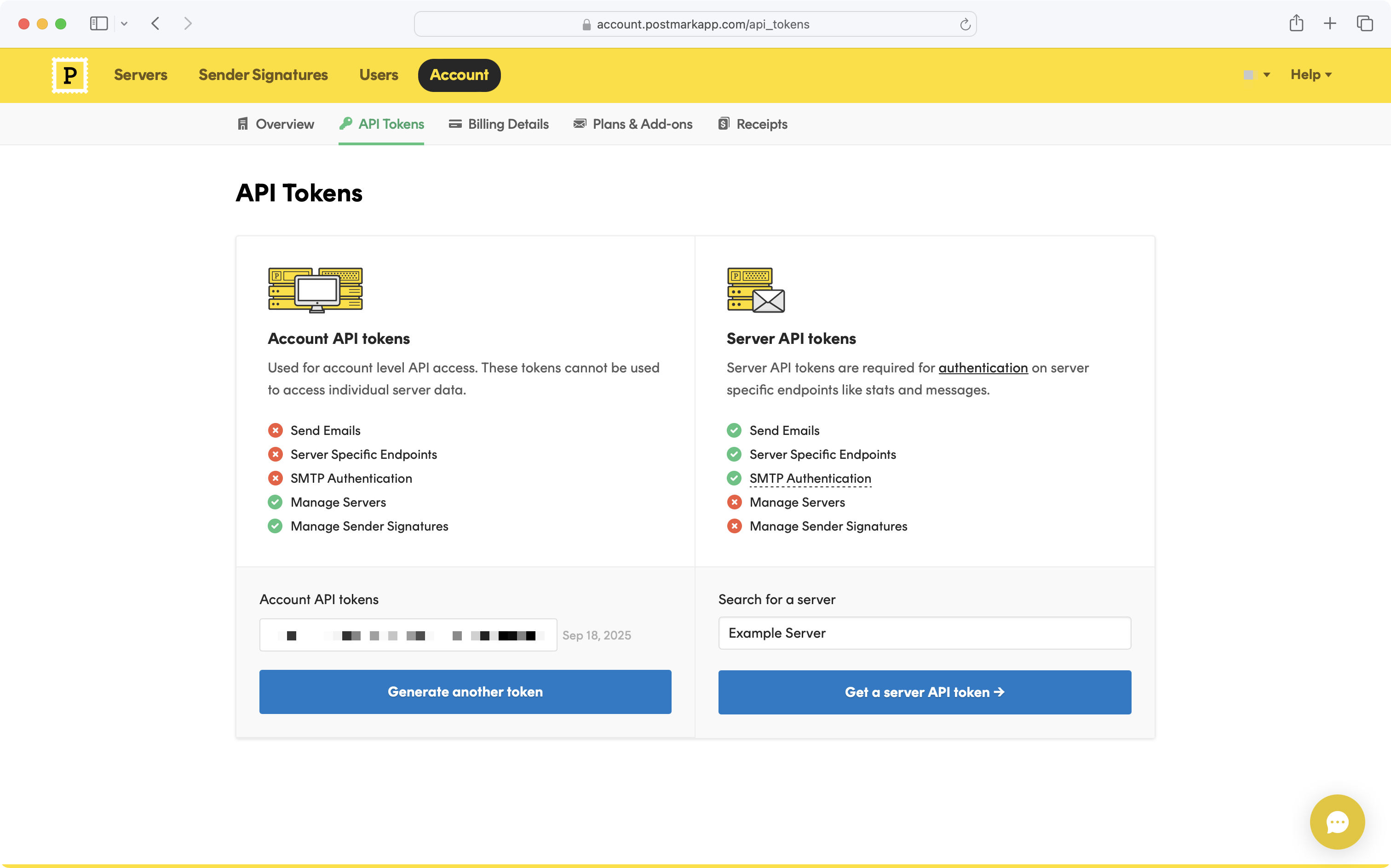Click the Search for a server field

pos(924,633)
